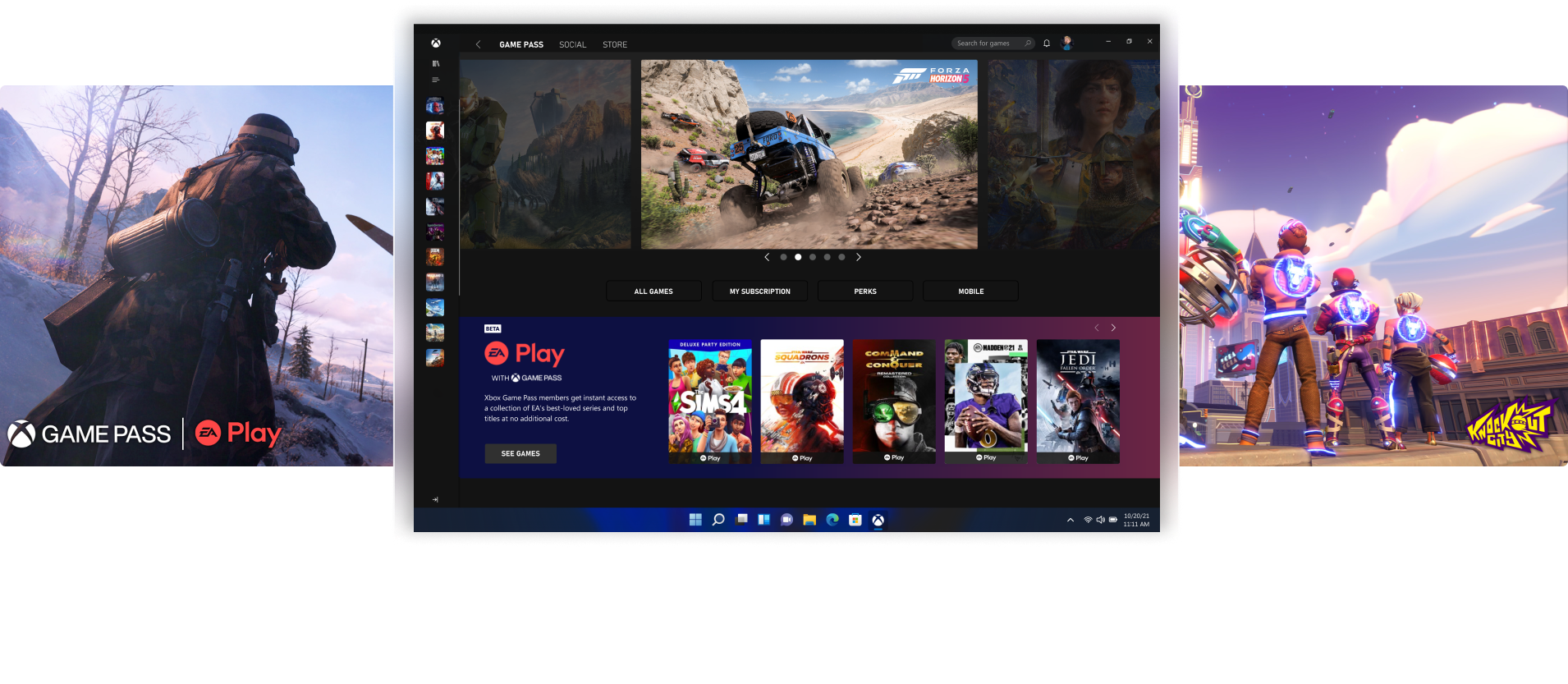Click the Xbox app taskbar icon
Viewport: 1568px width, 684px height.
(x=878, y=520)
